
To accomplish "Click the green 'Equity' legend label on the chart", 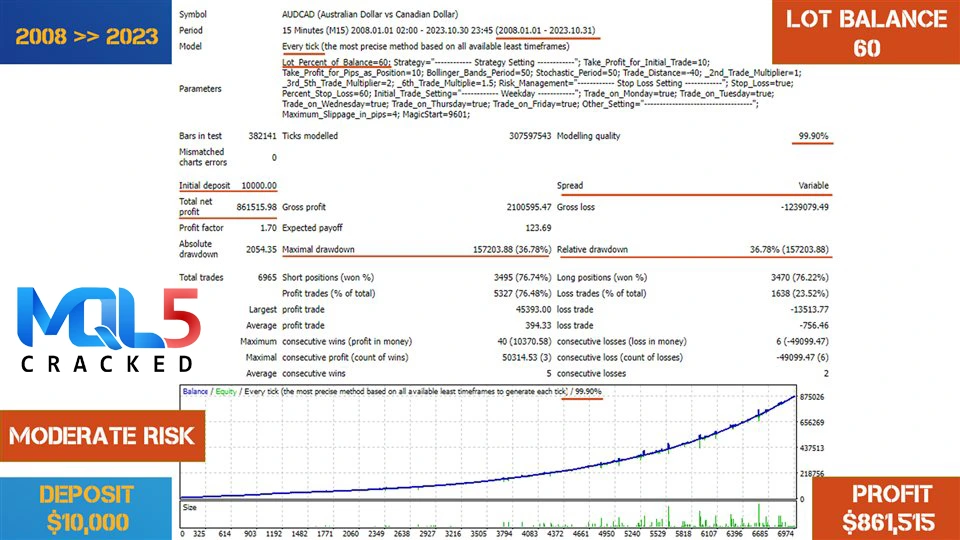I will 226,391.
